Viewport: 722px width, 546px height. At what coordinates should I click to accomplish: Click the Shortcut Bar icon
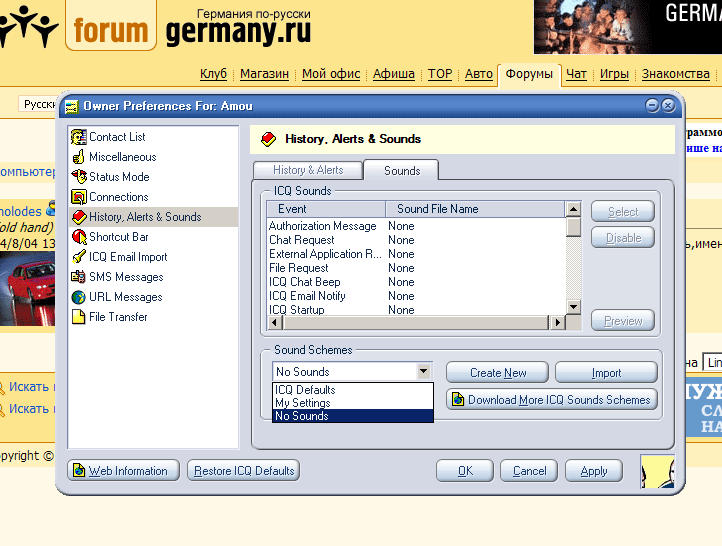79,237
